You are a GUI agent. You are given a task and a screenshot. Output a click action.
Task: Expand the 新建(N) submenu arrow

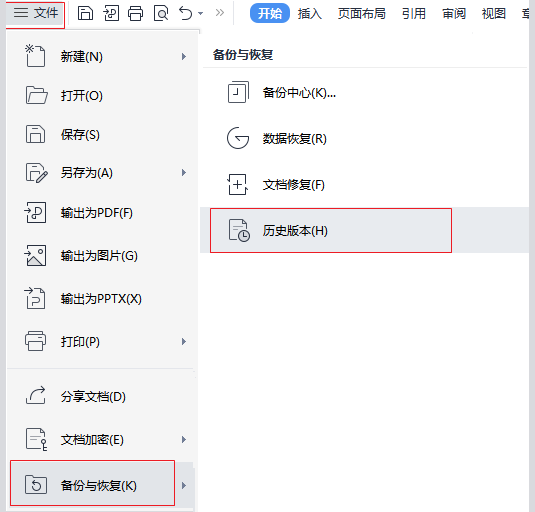tap(184, 56)
